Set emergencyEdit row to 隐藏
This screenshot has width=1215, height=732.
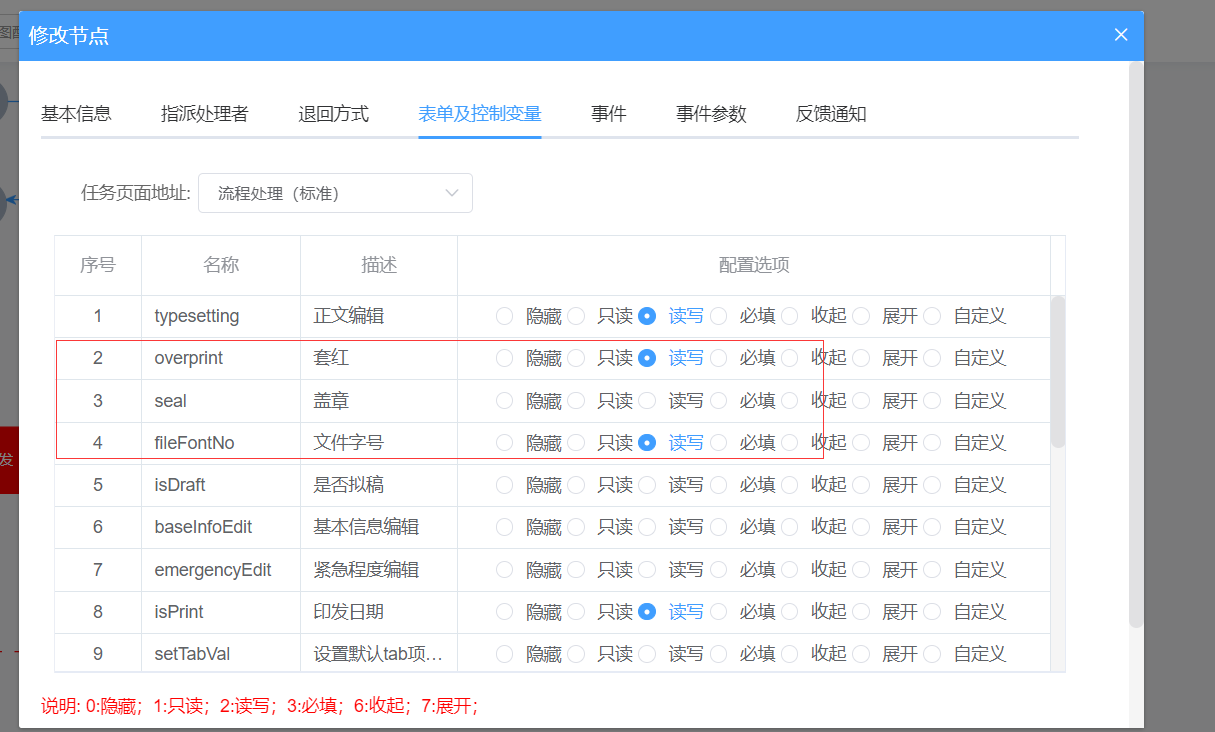[x=505, y=570]
